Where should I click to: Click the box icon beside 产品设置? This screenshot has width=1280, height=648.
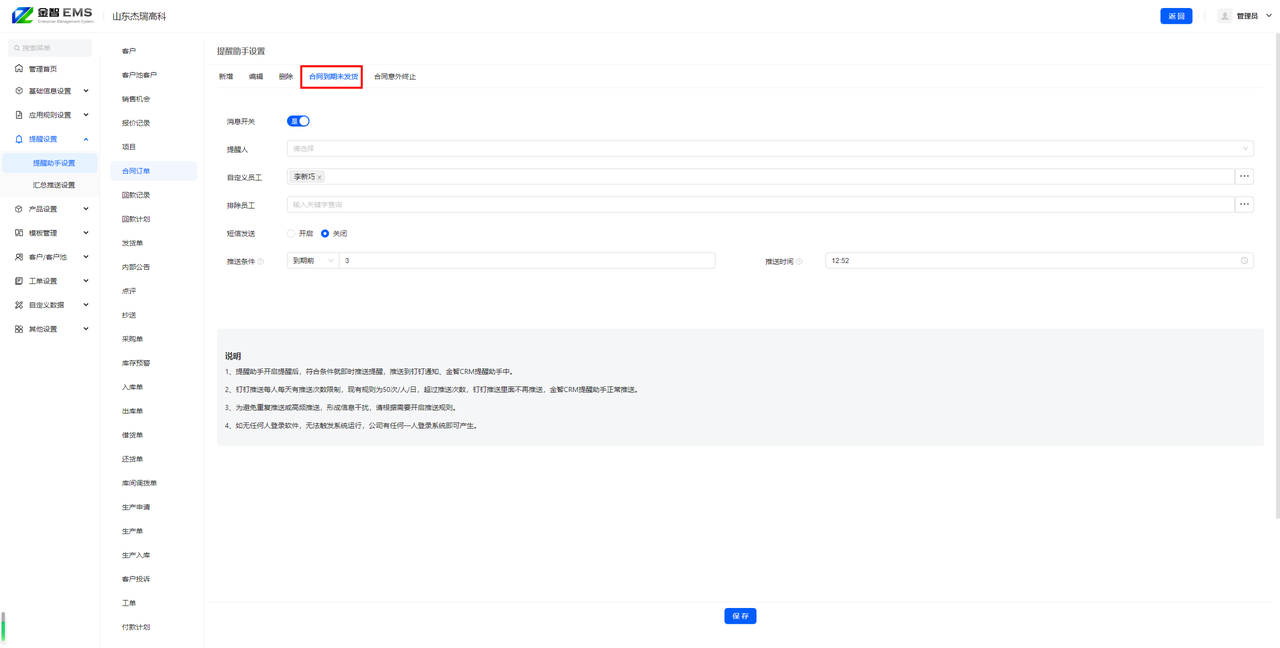[x=19, y=209]
